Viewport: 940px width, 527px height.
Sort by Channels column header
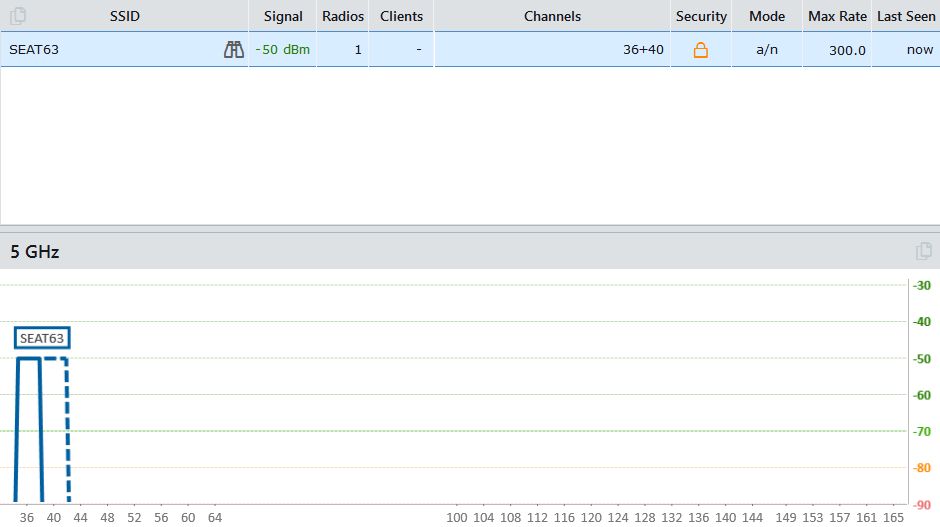[552, 16]
